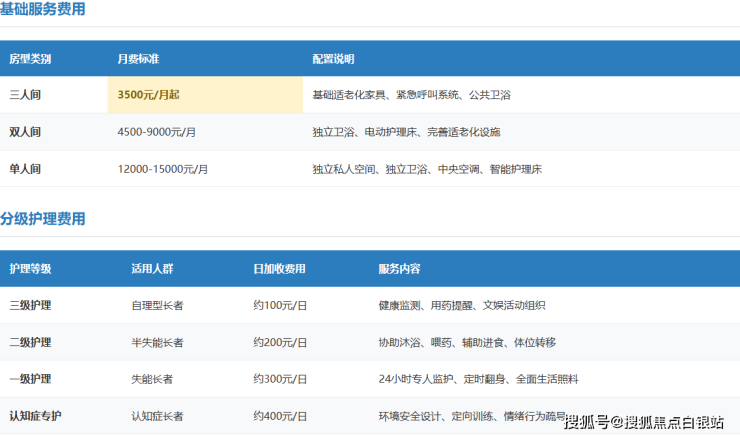Select the 二级护理 row label

click(x=30, y=342)
